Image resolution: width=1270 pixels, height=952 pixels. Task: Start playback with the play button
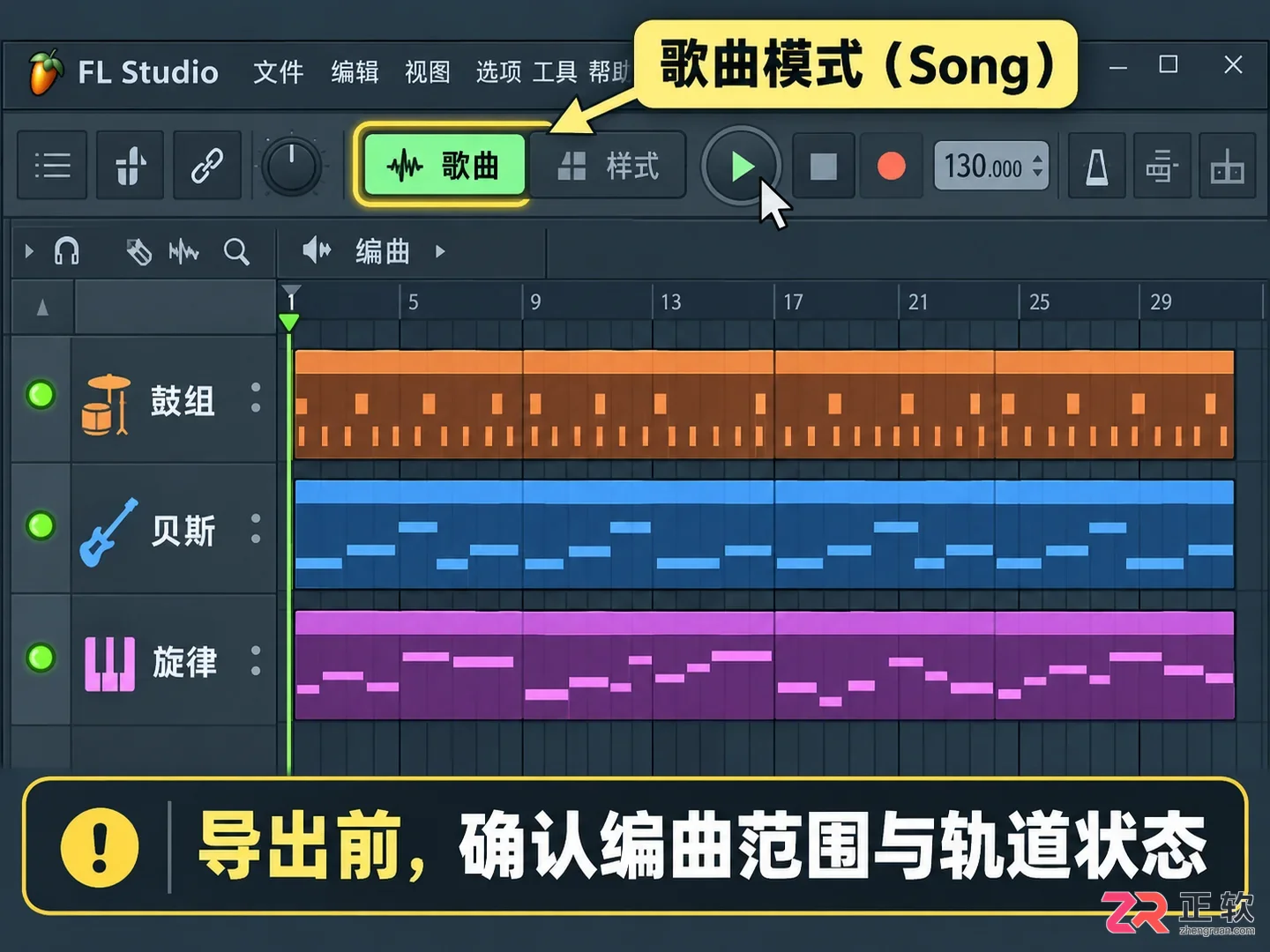(x=742, y=166)
